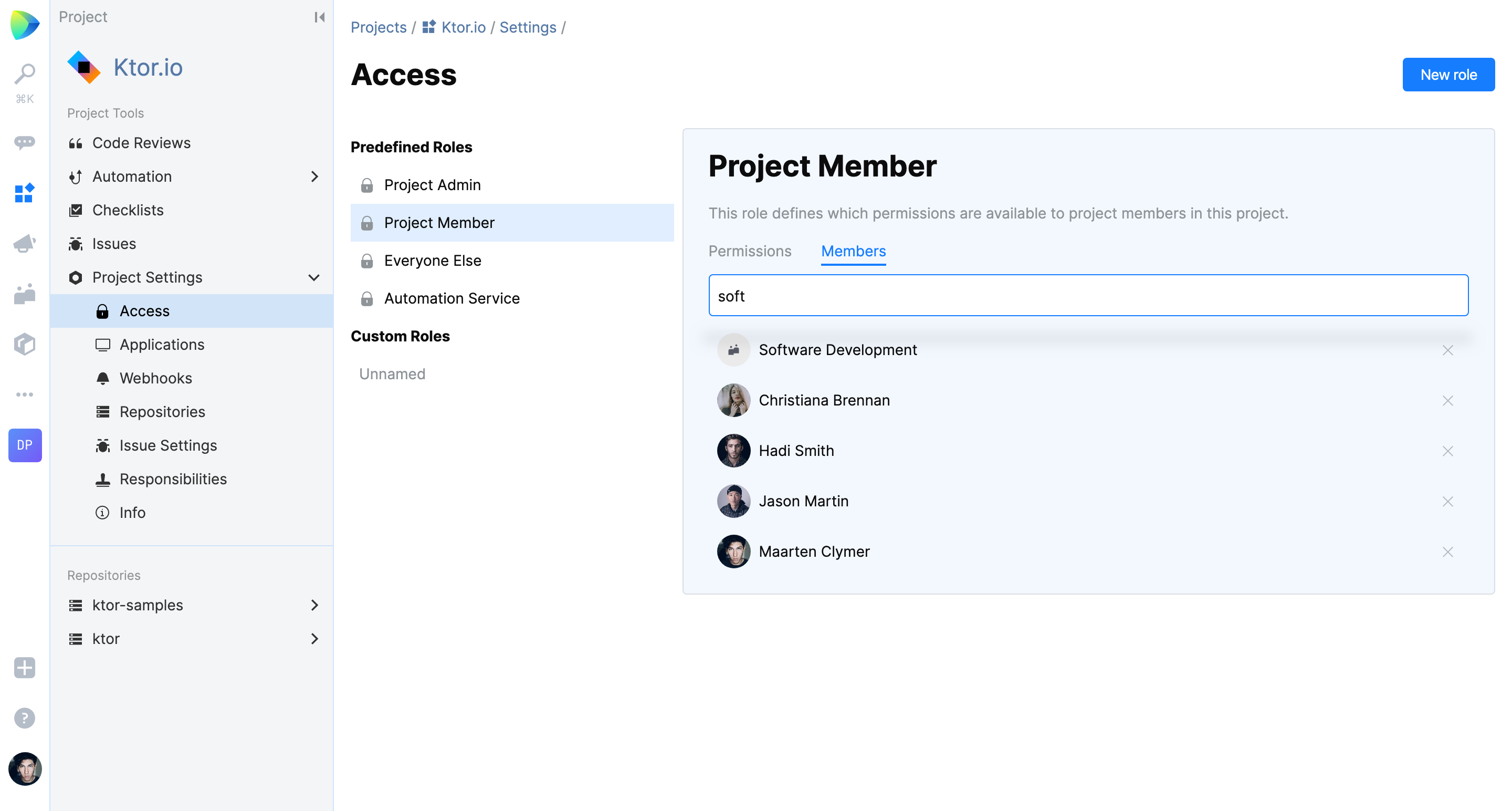The height and width of the screenshot is (811, 1512).
Task: Open the user profile avatar at bottom
Action: tap(25, 769)
